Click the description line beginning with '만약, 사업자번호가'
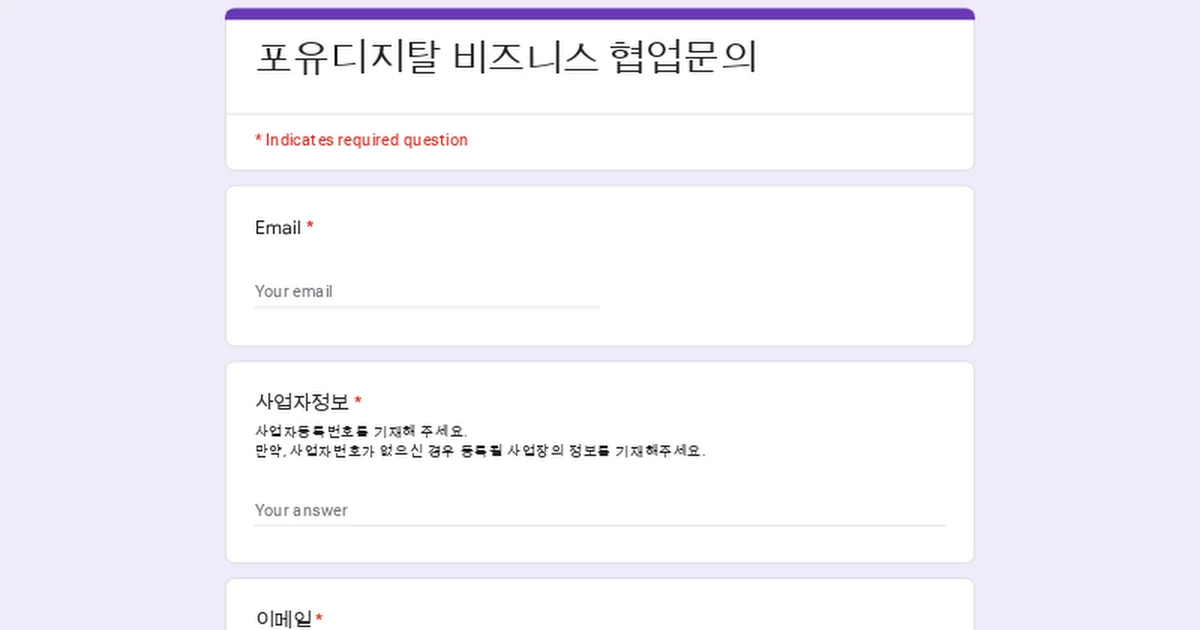This screenshot has width=1200, height=630. point(480,451)
